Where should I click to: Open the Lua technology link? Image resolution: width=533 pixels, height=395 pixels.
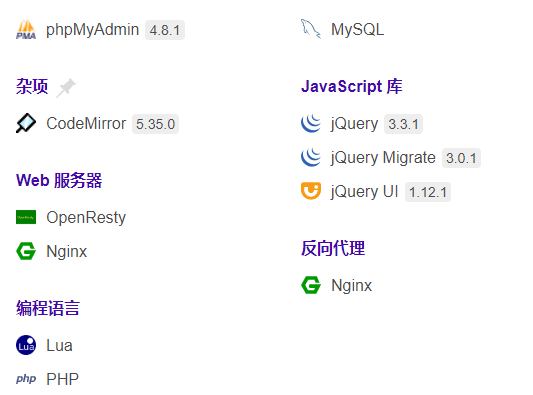point(59,345)
